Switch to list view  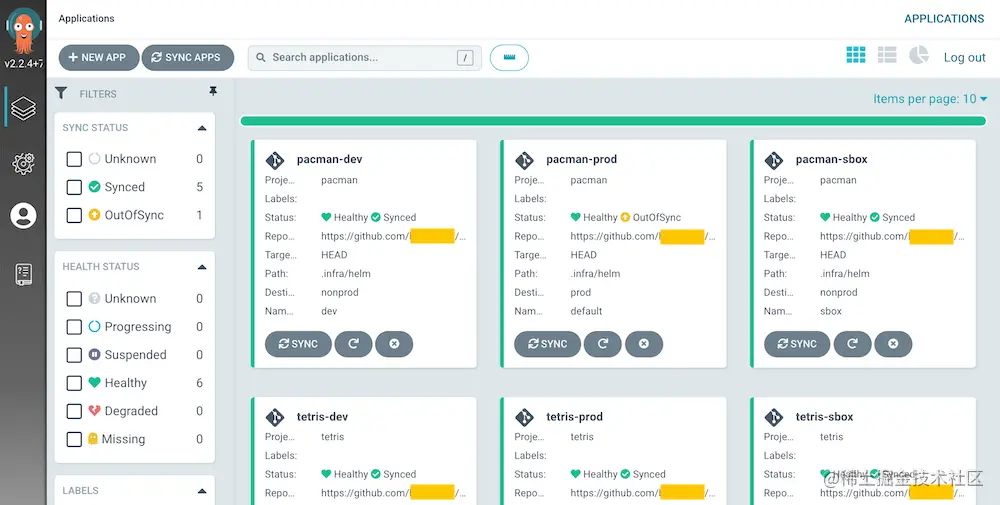coord(887,55)
